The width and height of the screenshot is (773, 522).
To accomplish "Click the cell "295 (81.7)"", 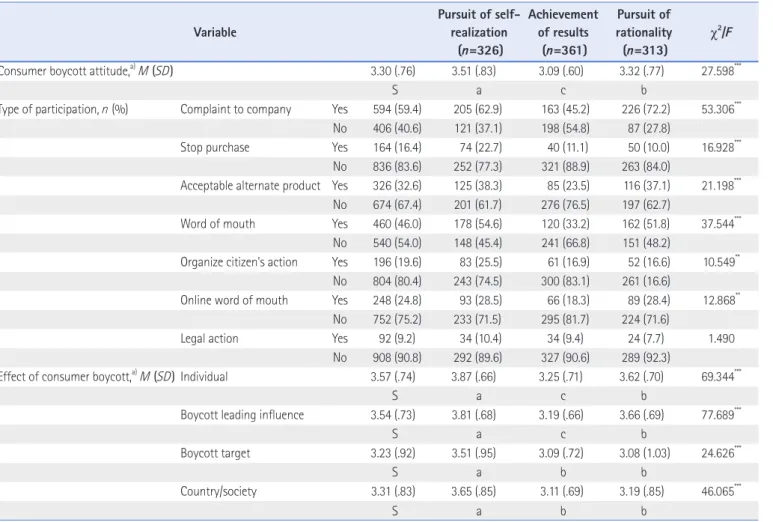I will (565, 319).
